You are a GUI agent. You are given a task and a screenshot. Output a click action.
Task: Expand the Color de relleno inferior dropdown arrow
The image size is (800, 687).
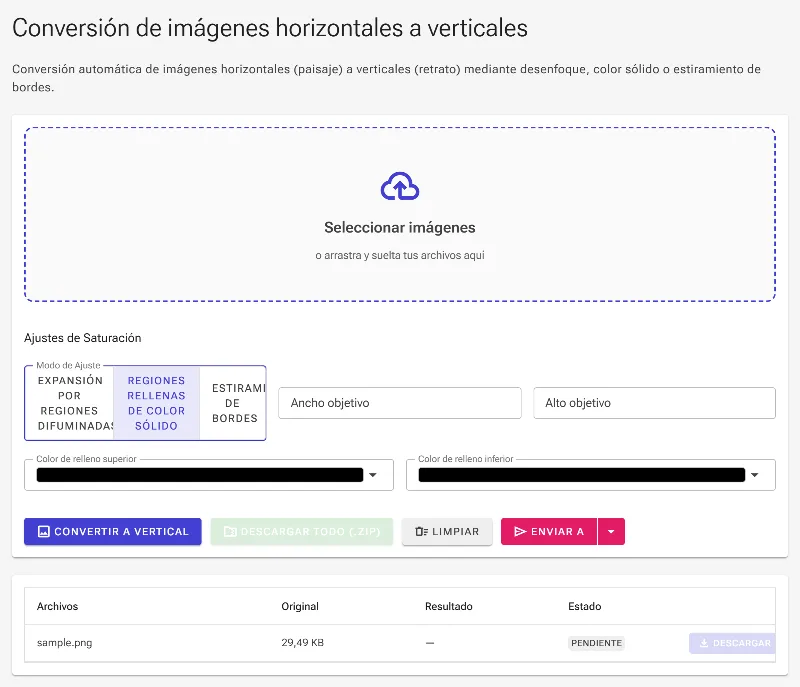pos(755,475)
